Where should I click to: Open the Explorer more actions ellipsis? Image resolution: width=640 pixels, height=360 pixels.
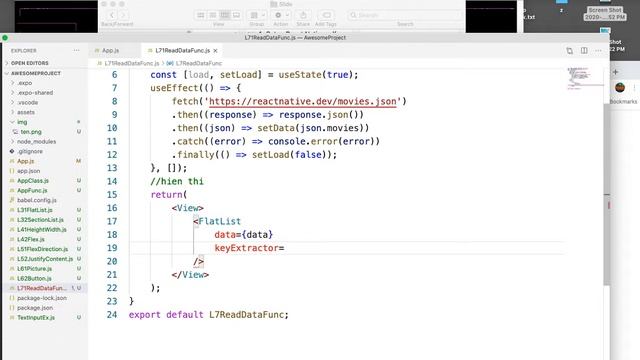coord(76,50)
